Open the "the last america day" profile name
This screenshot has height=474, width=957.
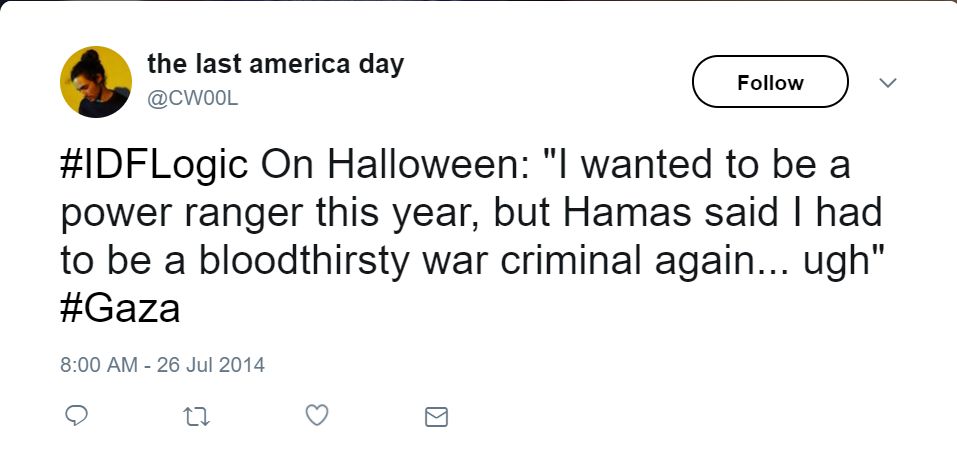click(x=275, y=65)
